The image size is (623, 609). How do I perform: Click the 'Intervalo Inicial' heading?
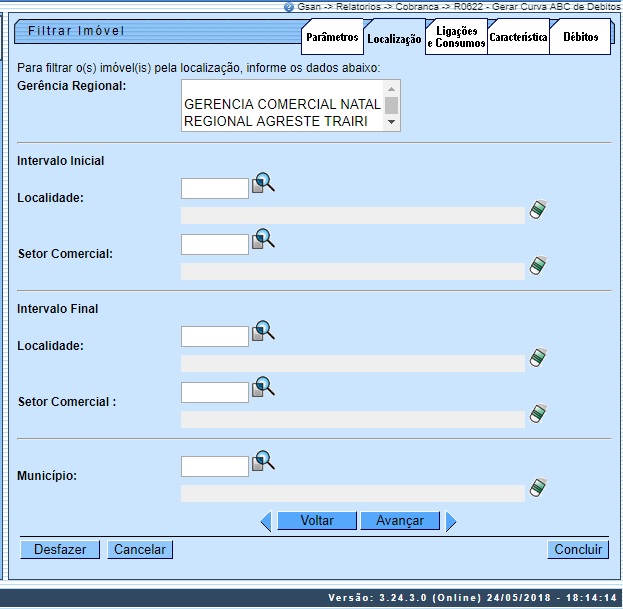pyautogui.click(x=60, y=161)
